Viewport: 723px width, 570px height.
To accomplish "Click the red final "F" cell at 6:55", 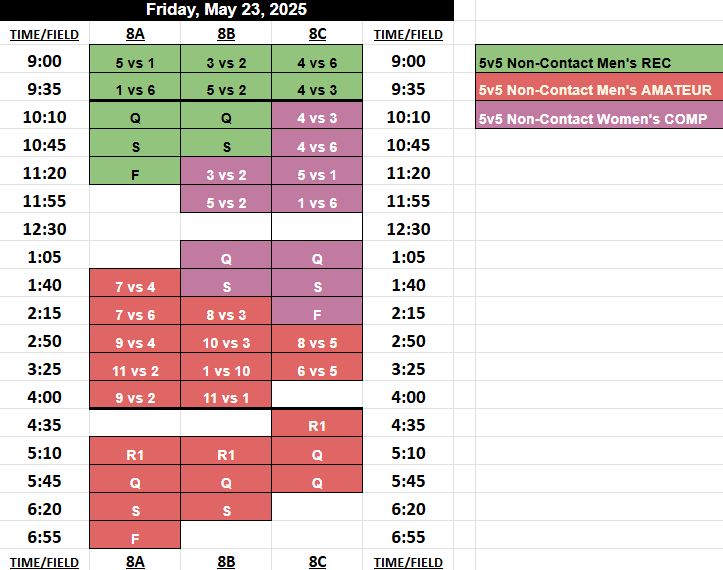I will pyautogui.click(x=135, y=538).
